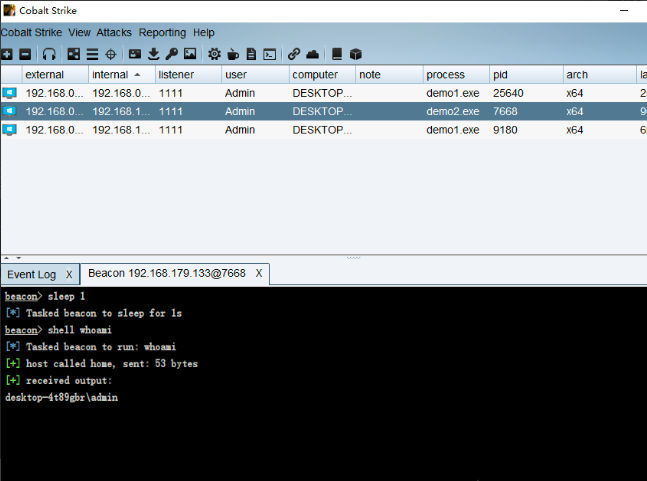This screenshot has width=647, height=481.
Task: Open Downloaded Files via the download arrow icon
Action: point(153,54)
